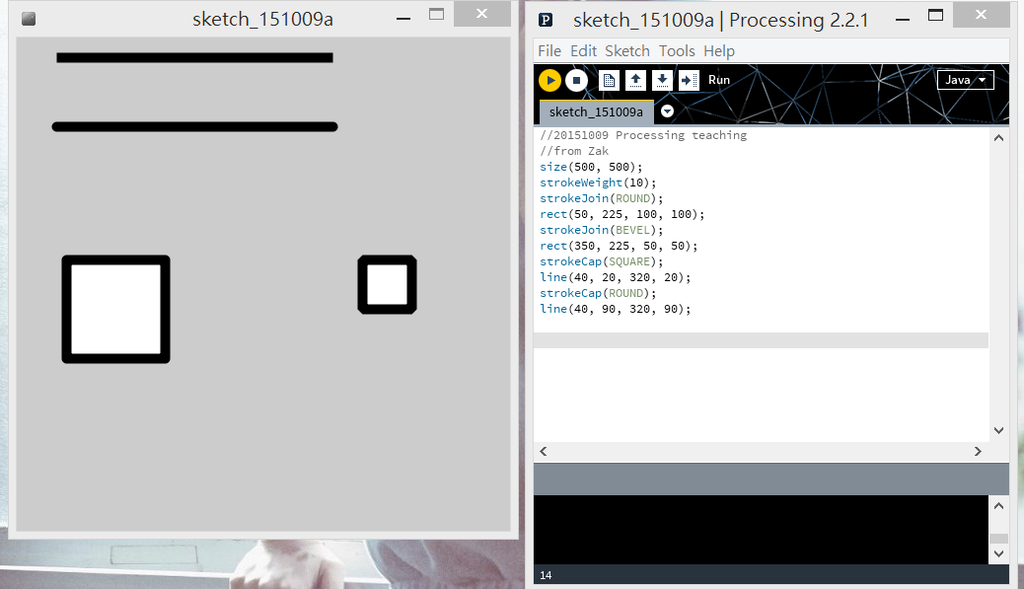
Task: Create a new sketch with the page icon
Action: coord(609,80)
